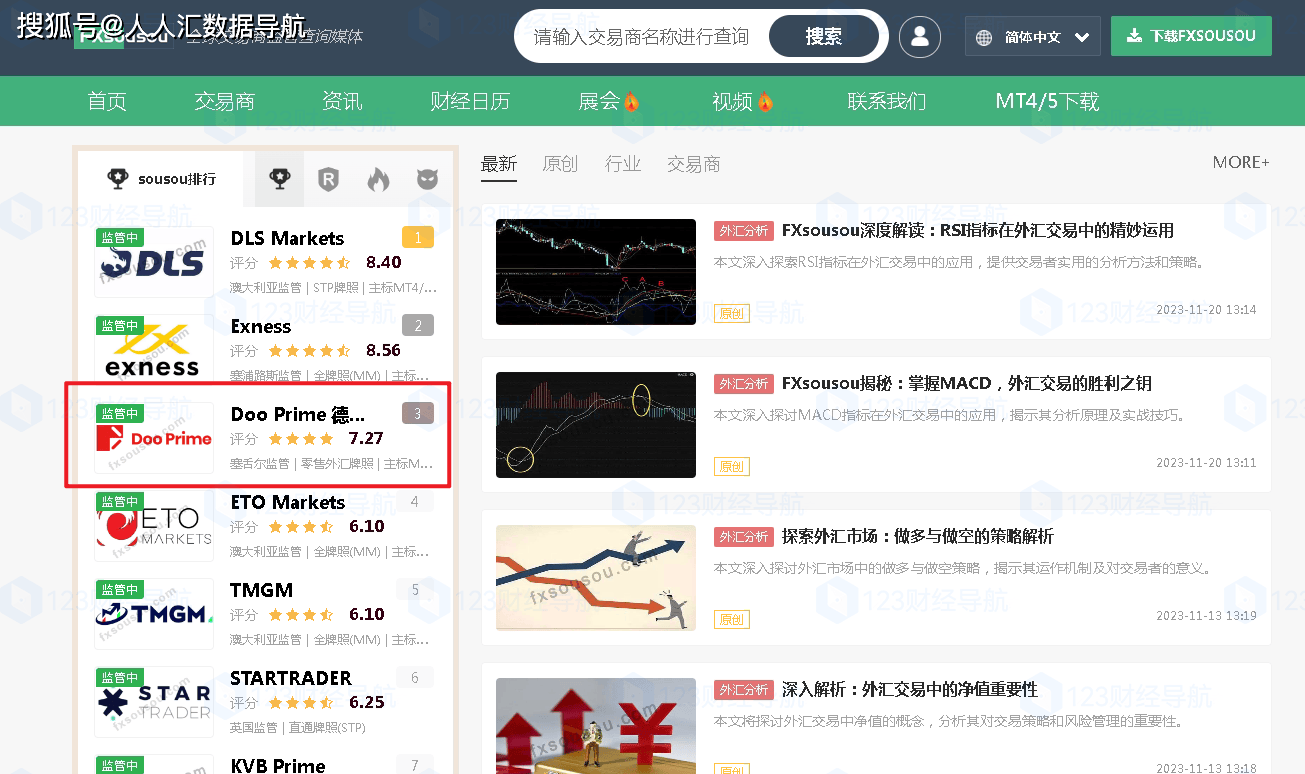Click the MACD article chart thumbnail
The height and width of the screenshot is (774, 1305).
pyautogui.click(x=596, y=425)
